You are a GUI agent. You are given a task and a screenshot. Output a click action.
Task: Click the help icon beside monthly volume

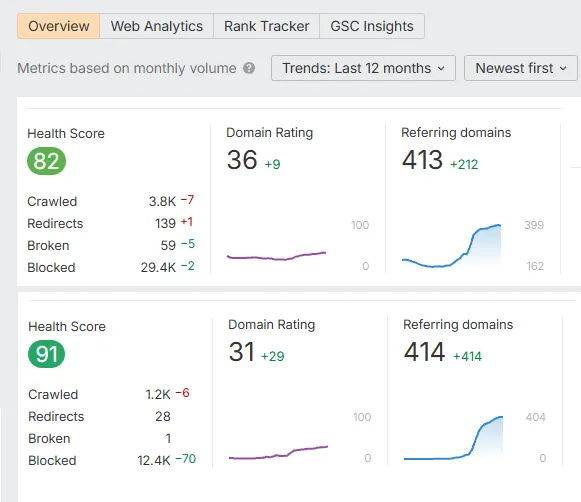249,68
